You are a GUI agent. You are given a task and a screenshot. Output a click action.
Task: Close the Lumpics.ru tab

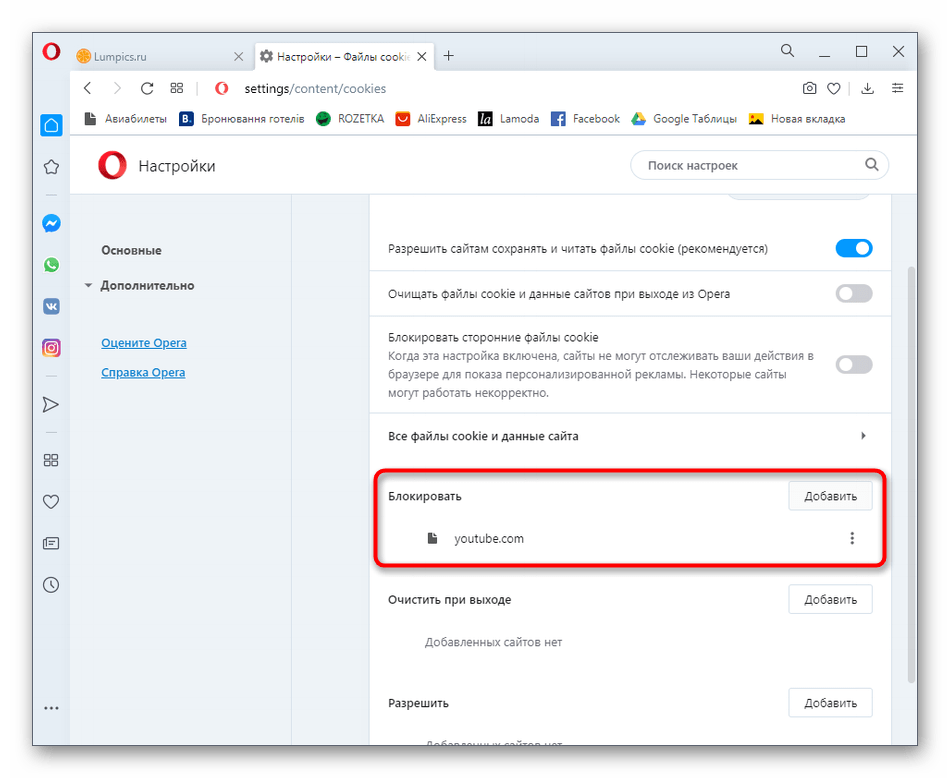[239, 57]
